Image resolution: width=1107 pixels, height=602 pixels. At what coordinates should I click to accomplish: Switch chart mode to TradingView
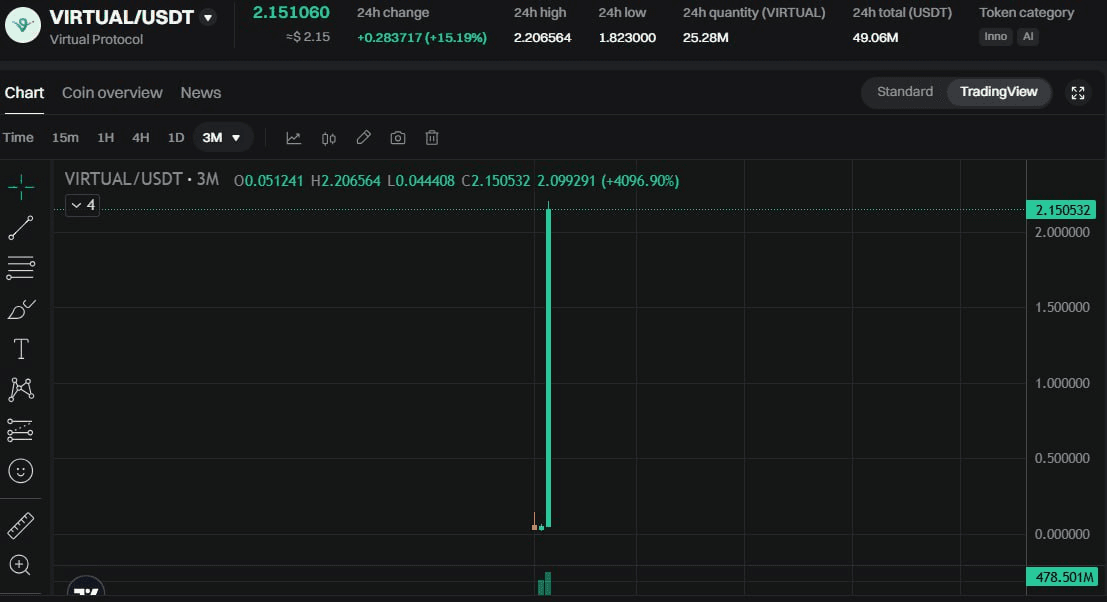[998, 92]
